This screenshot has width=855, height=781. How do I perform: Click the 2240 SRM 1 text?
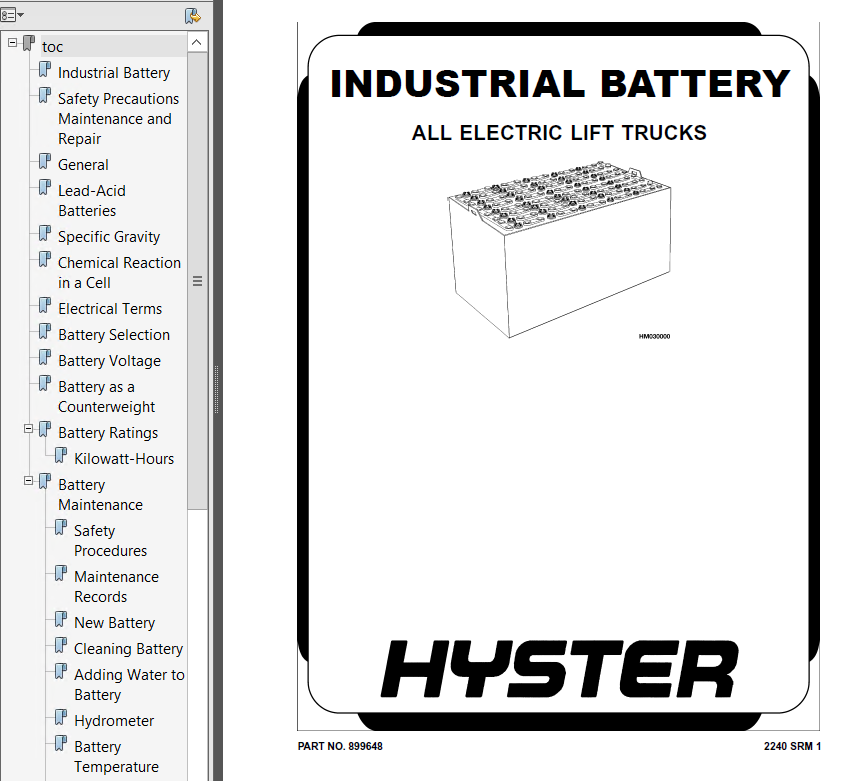(792, 746)
